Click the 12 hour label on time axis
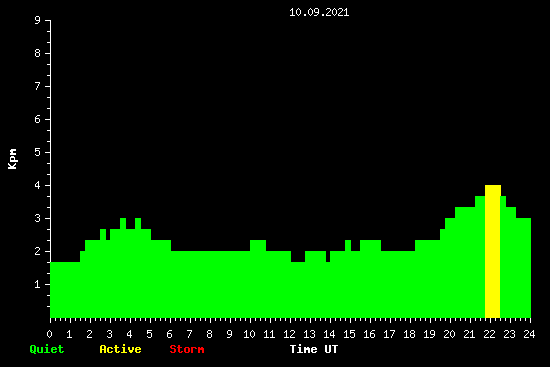Screen dimensions: 550x367 coord(289,334)
